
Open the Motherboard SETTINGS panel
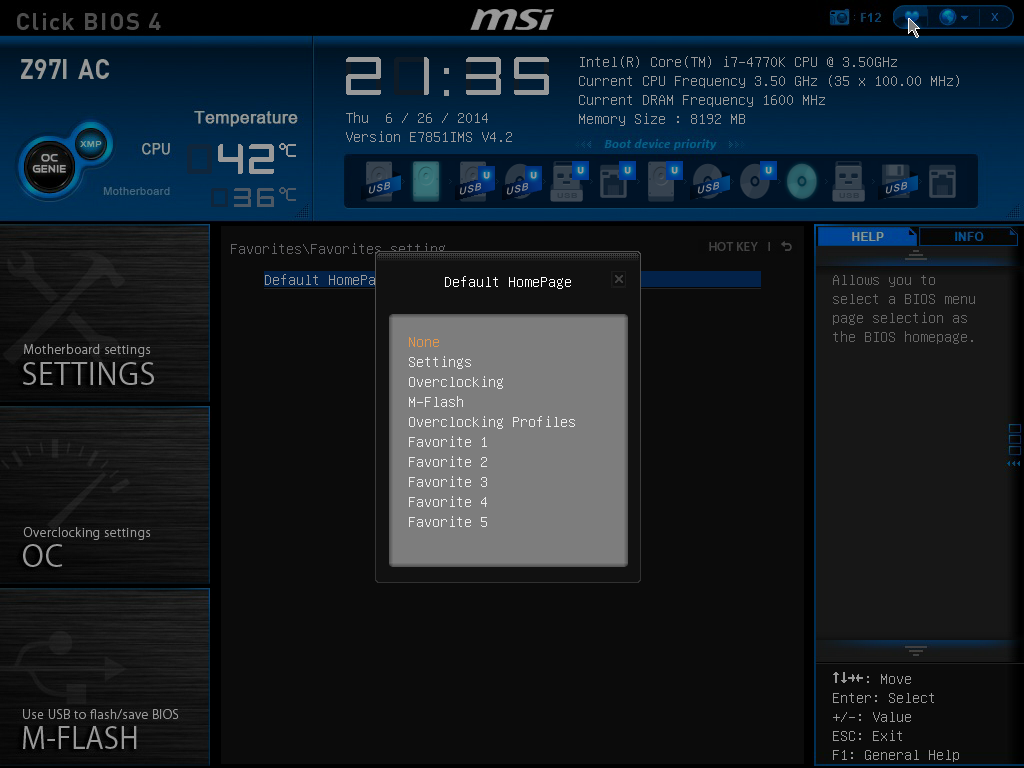click(104, 312)
